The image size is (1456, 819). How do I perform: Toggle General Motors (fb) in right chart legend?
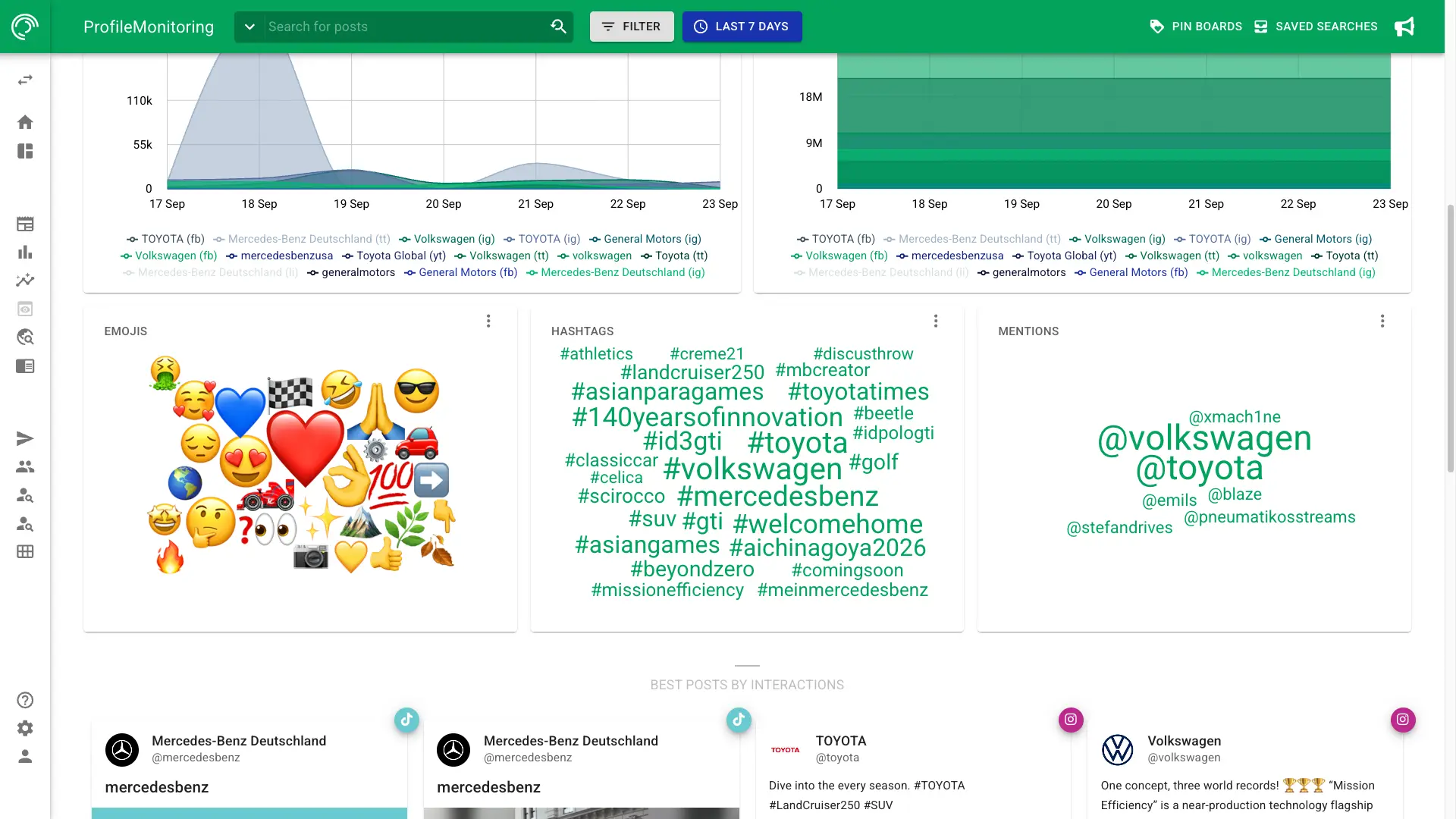1131,272
